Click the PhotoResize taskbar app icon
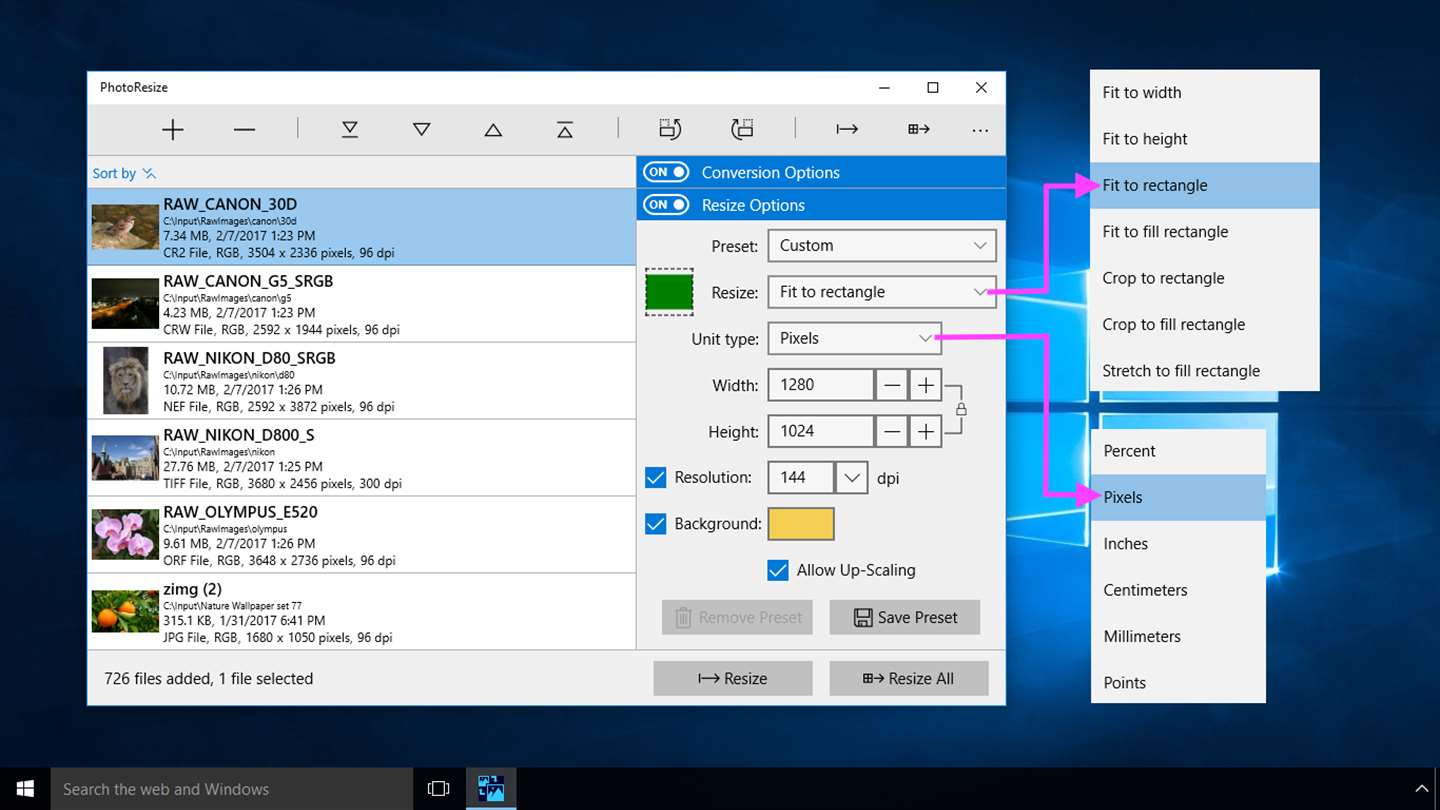Viewport: 1440px width, 810px height. pos(491,788)
